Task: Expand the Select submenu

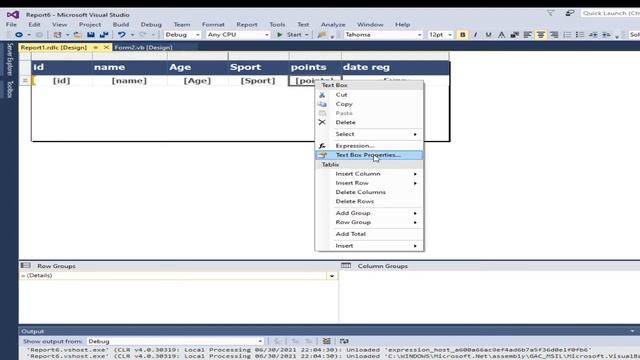Action: [369, 134]
